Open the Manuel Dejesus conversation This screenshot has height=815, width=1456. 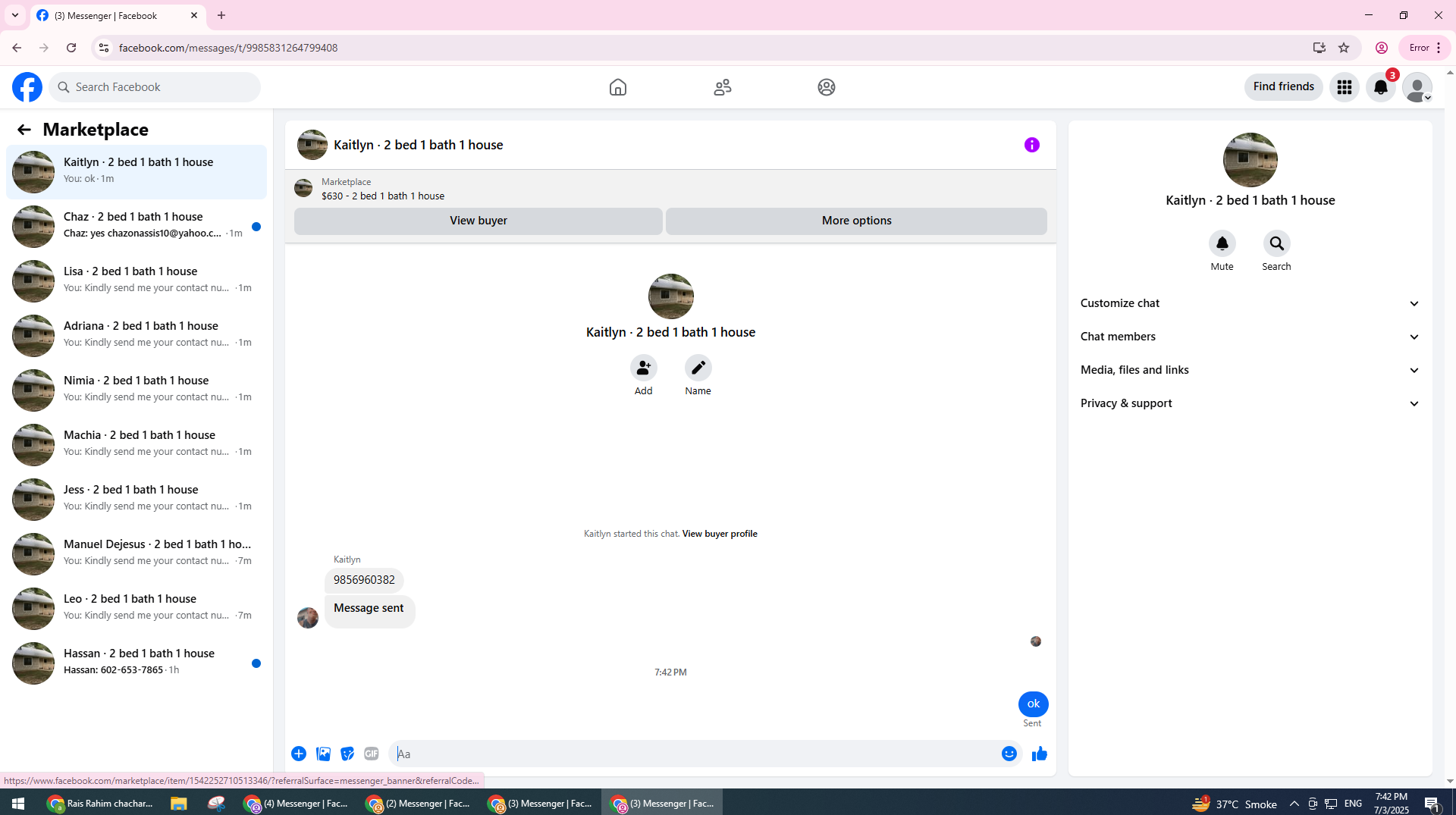click(136, 553)
